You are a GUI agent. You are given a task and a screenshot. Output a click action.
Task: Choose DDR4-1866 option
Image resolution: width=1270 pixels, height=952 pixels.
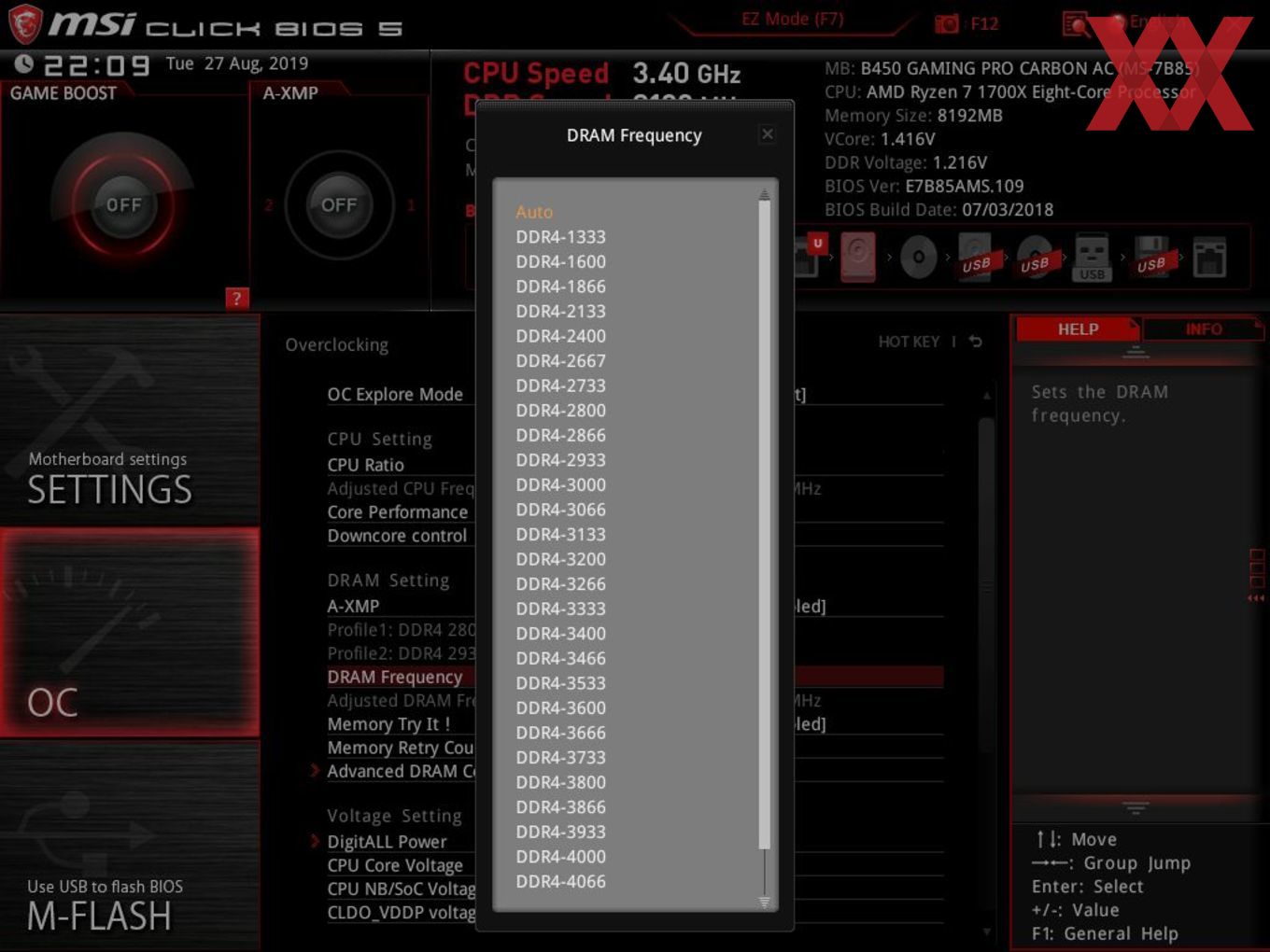pos(560,287)
